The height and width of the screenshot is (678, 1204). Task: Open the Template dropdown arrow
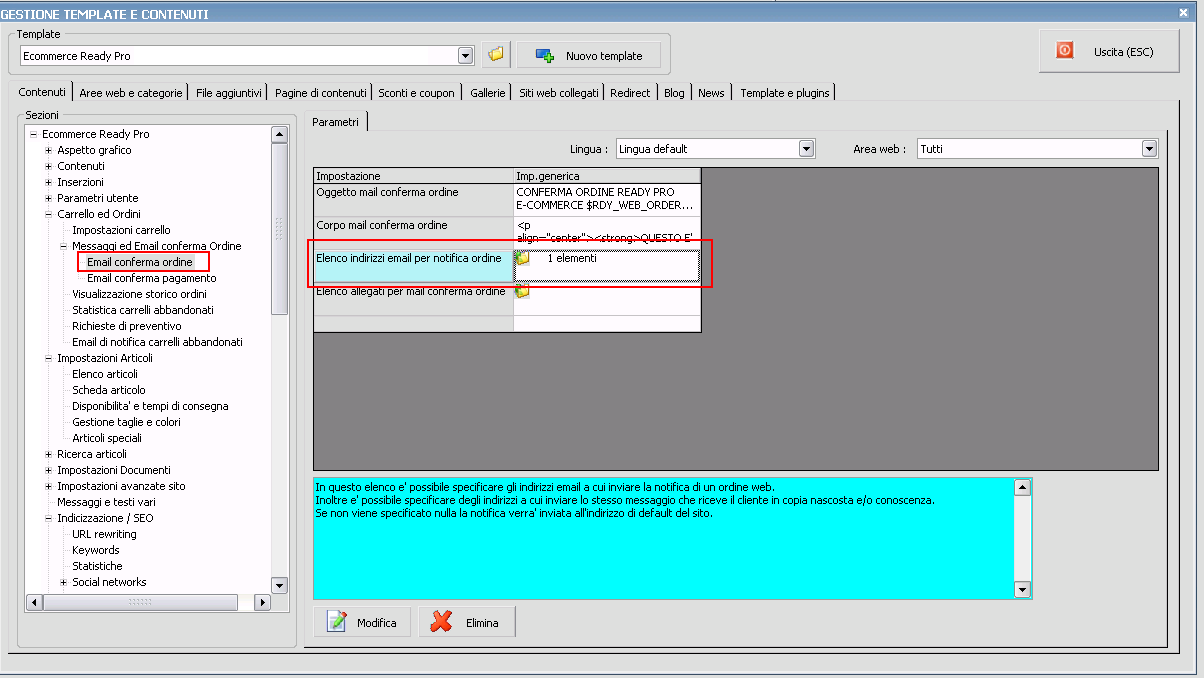click(465, 56)
